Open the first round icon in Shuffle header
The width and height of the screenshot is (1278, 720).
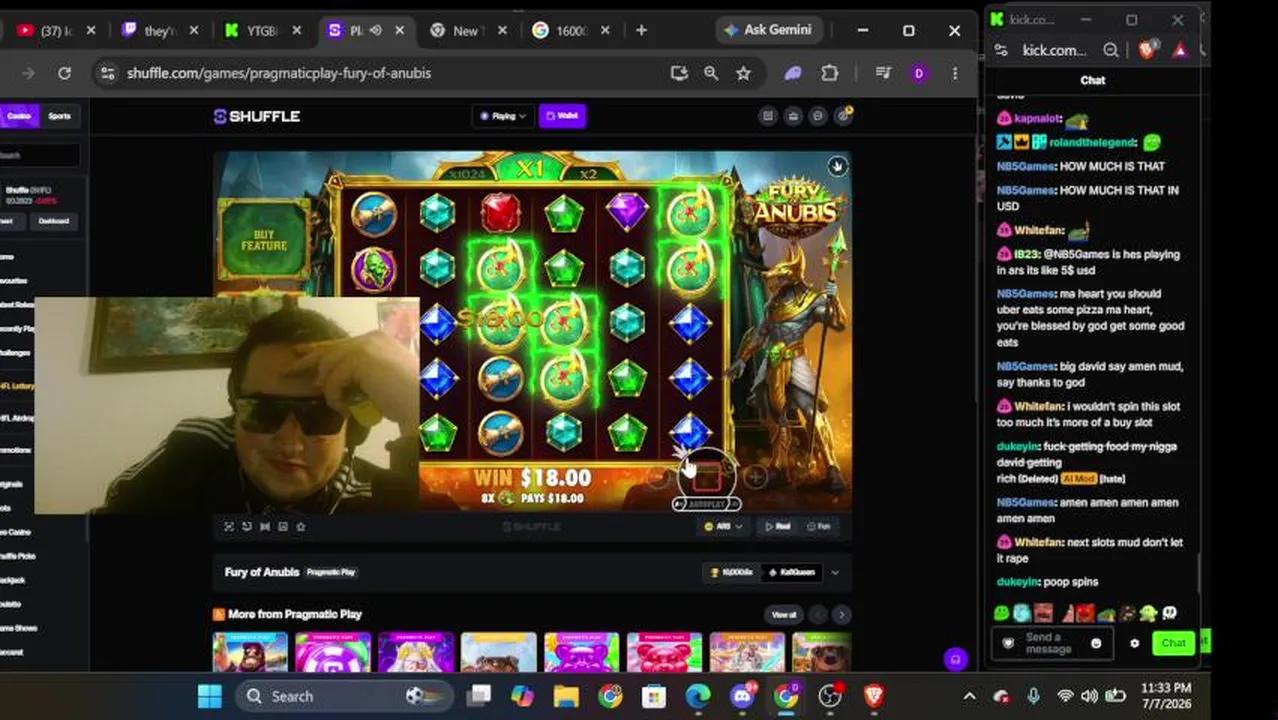pos(768,116)
